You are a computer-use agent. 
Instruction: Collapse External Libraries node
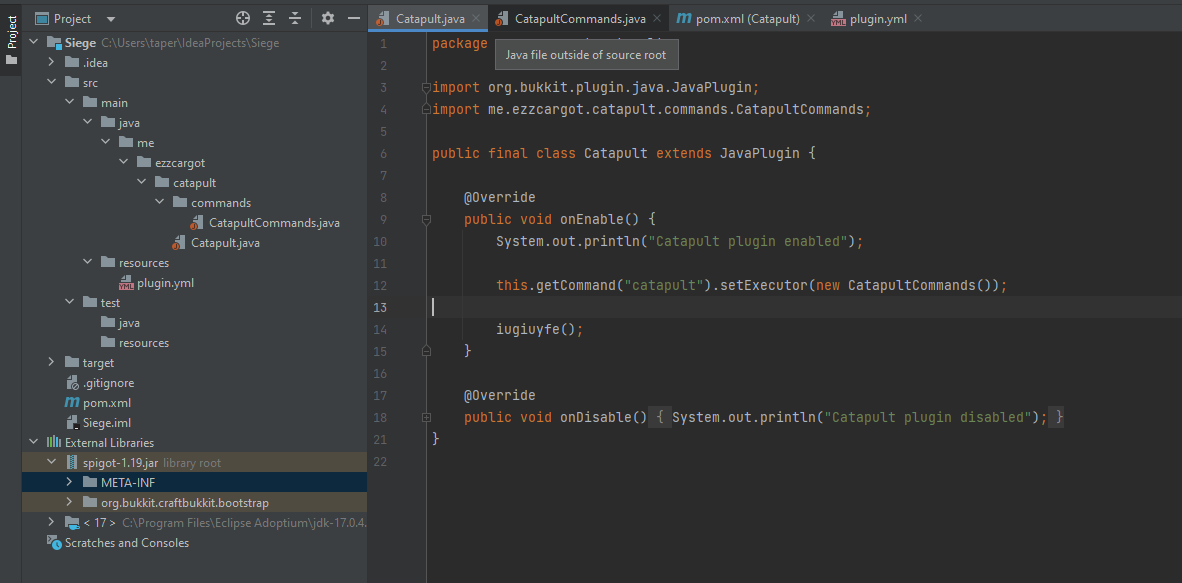pyautogui.click(x=33, y=443)
